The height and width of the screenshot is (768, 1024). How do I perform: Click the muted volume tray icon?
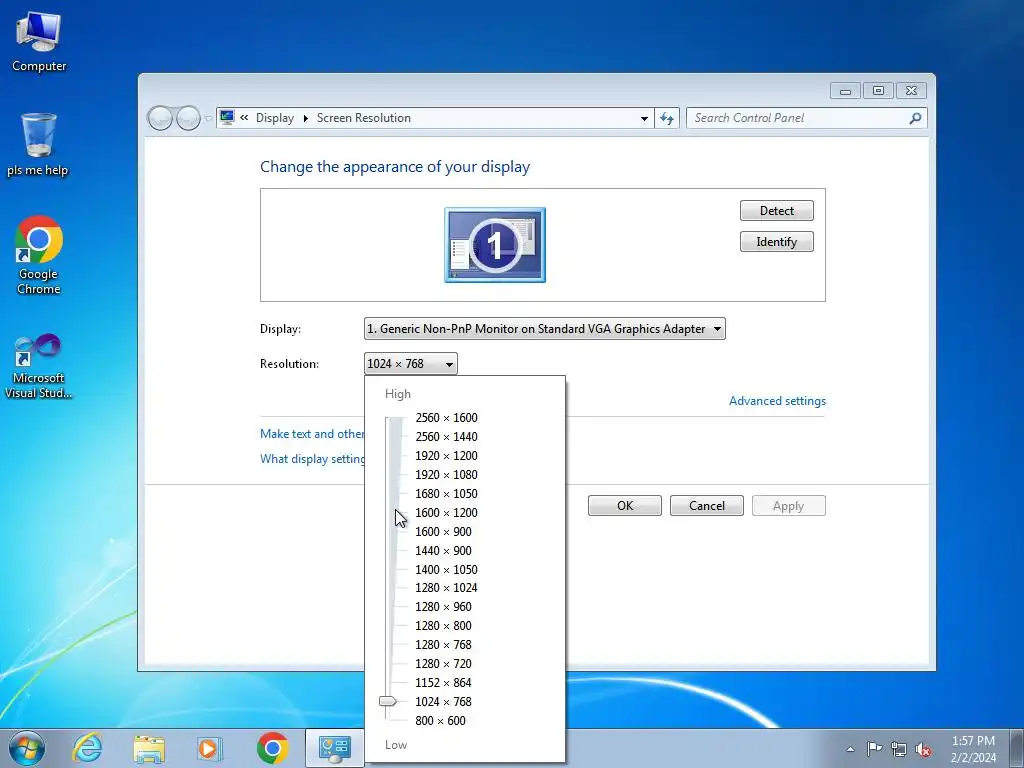point(923,749)
